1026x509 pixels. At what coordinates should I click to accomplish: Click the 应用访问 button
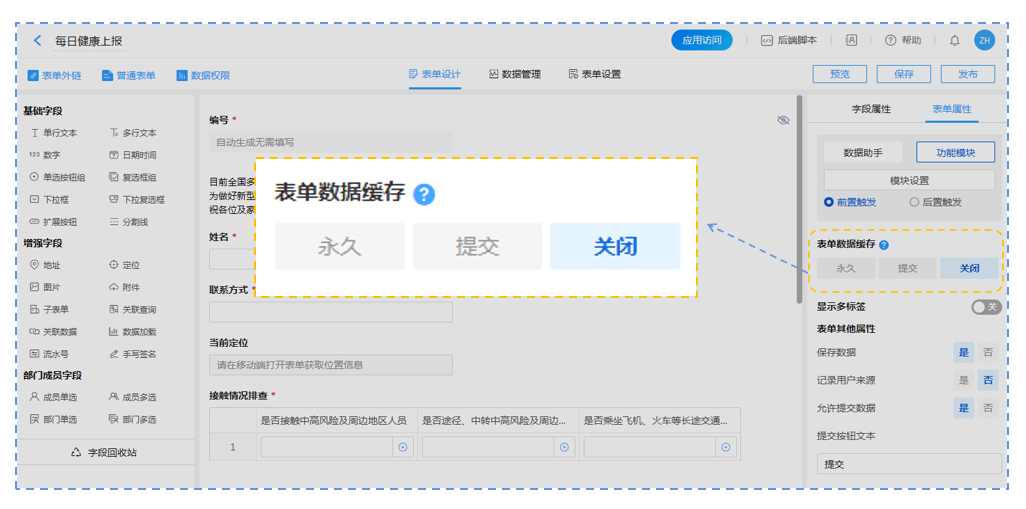pos(701,41)
